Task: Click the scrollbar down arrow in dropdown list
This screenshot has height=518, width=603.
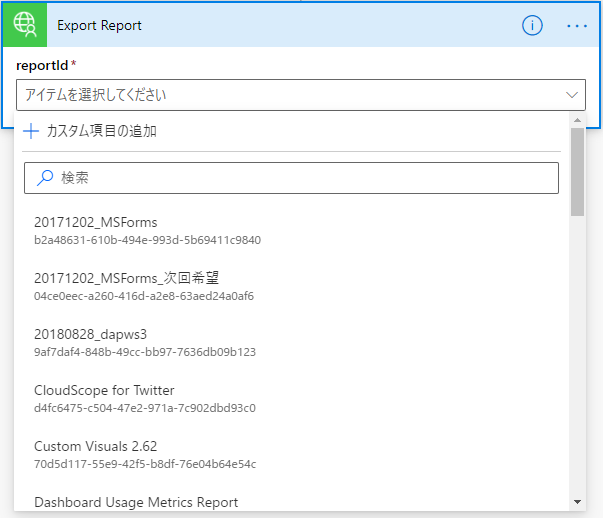Action: 577,502
